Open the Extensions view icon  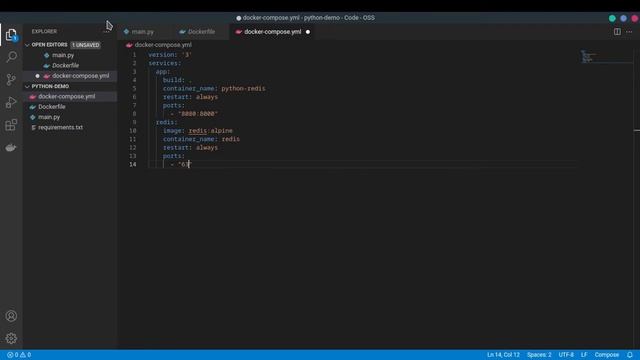[11, 125]
